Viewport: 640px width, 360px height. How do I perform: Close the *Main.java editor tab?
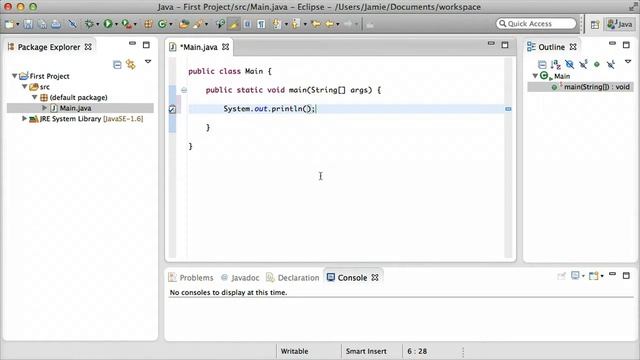[225, 47]
